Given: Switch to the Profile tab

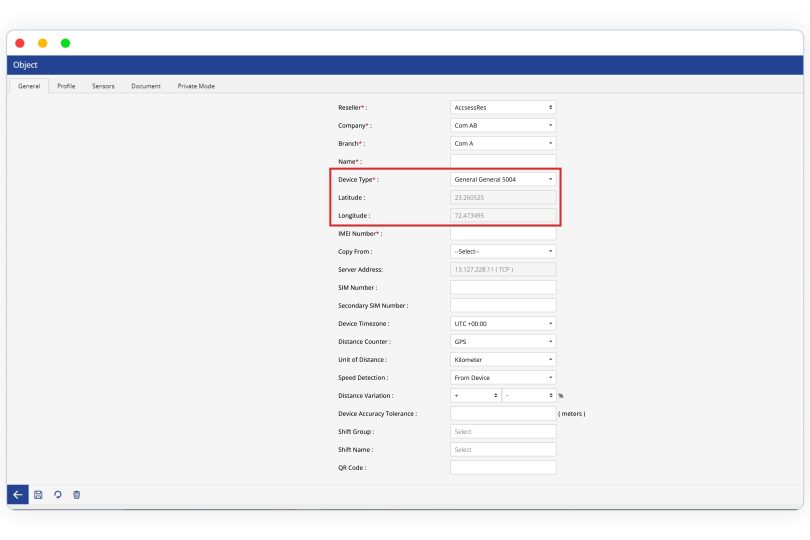Looking at the screenshot, I should click(x=66, y=86).
